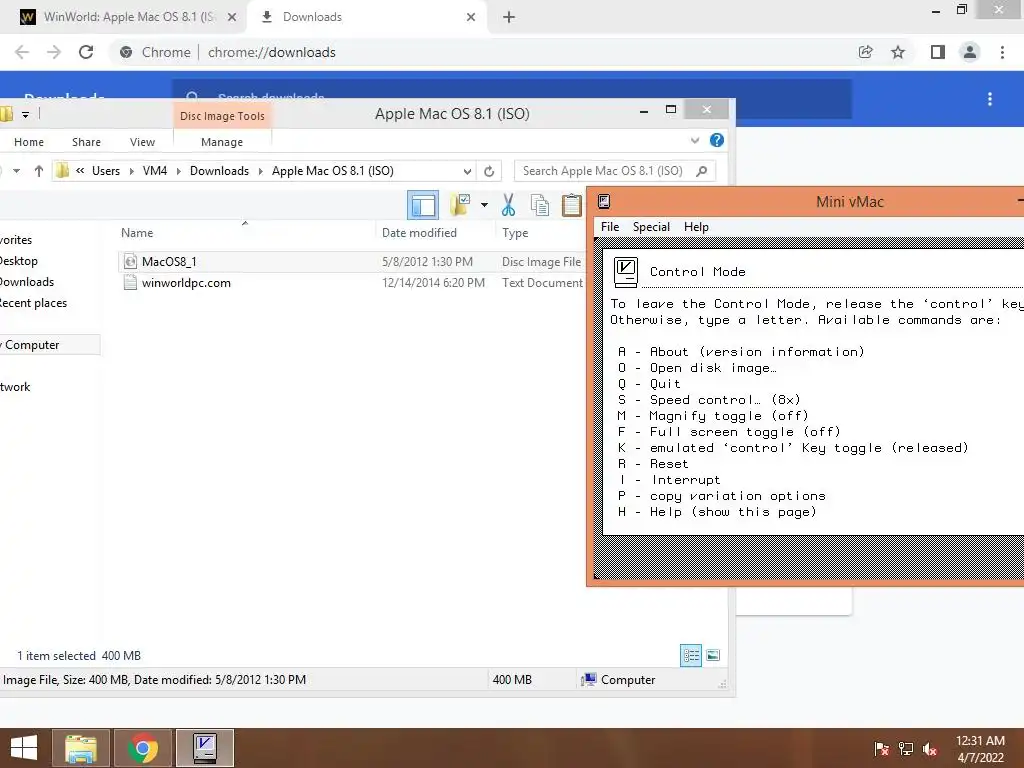Sort files by Date modified column
The width and height of the screenshot is (1024, 768).
419,232
